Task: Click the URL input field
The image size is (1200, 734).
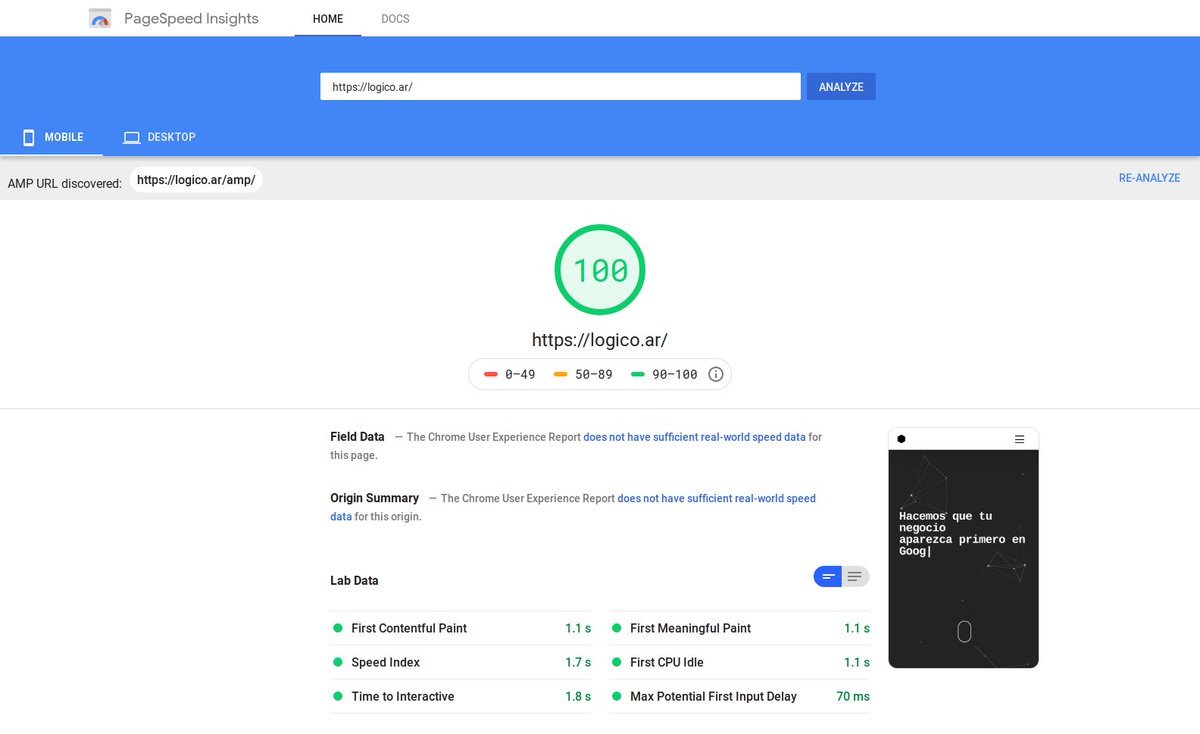Action: click(x=560, y=87)
